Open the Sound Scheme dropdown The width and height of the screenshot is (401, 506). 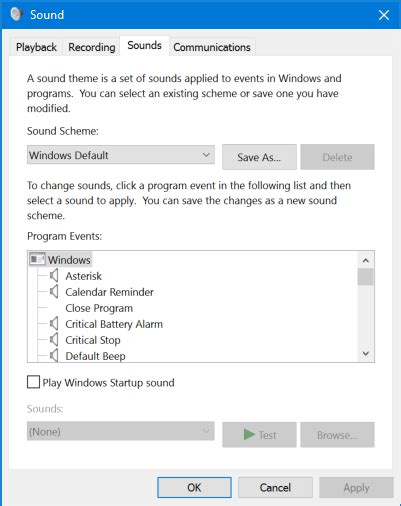coord(121,155)
